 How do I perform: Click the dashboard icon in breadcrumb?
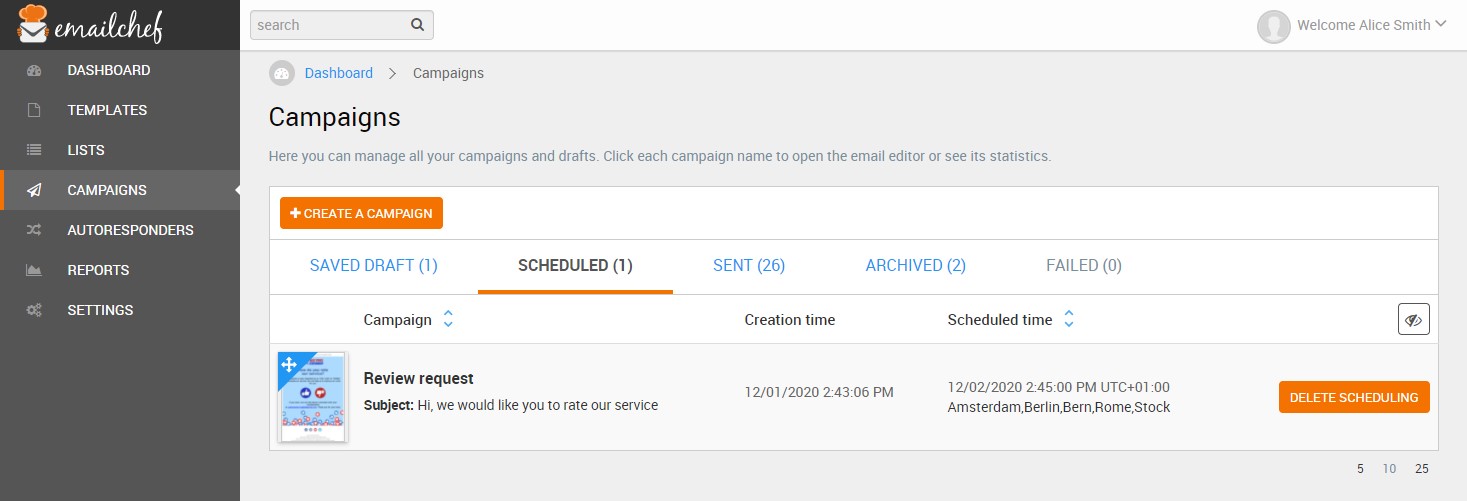(x=282, y=73)
